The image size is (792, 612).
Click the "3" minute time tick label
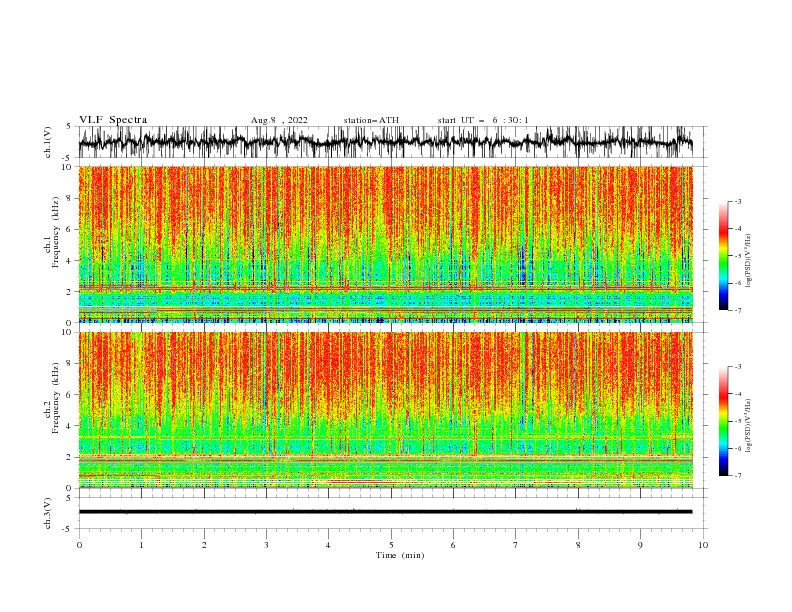[266, 545]
